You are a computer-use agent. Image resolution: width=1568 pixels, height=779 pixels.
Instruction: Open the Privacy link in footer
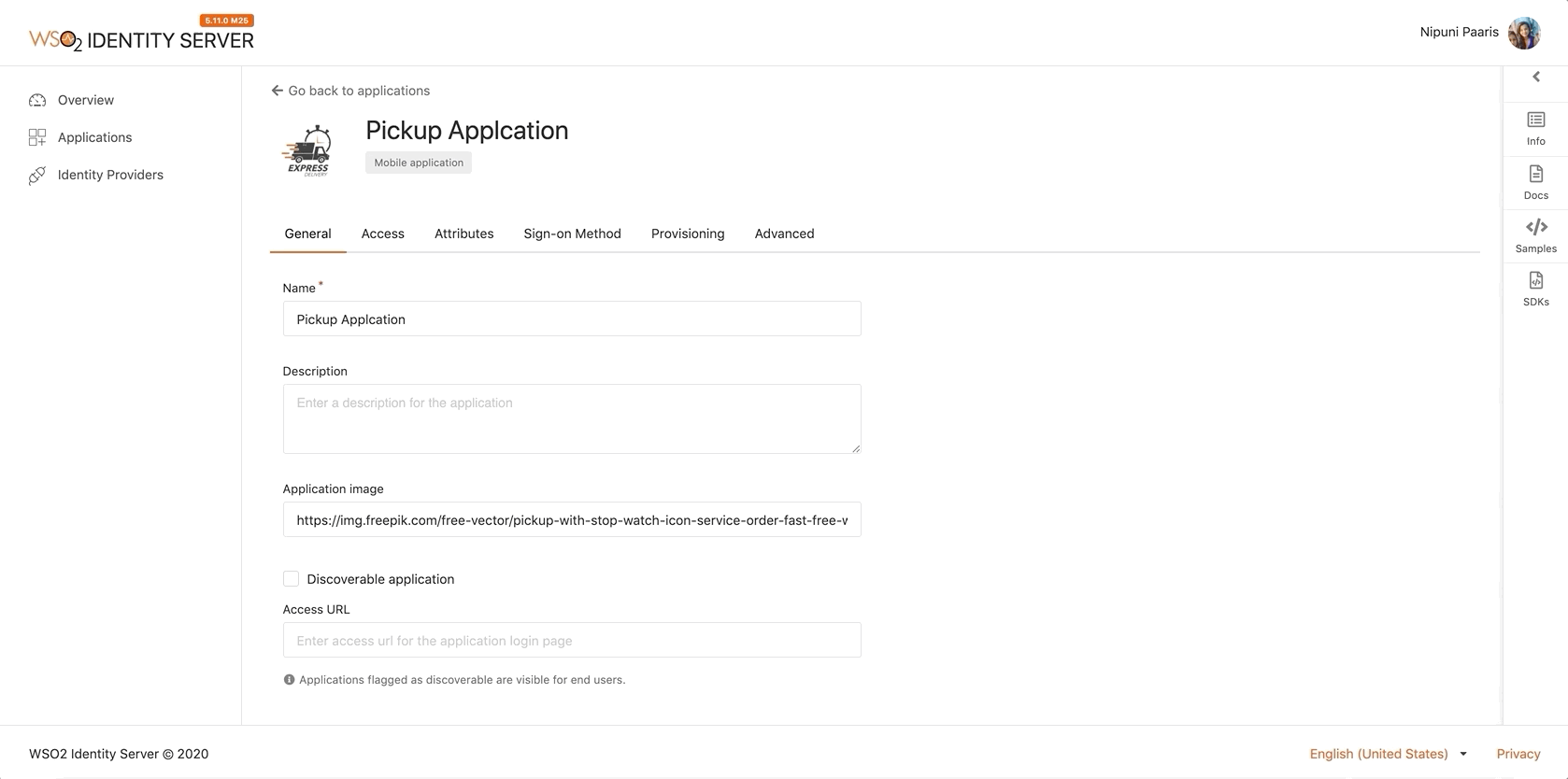click(x=1518, y=754)
